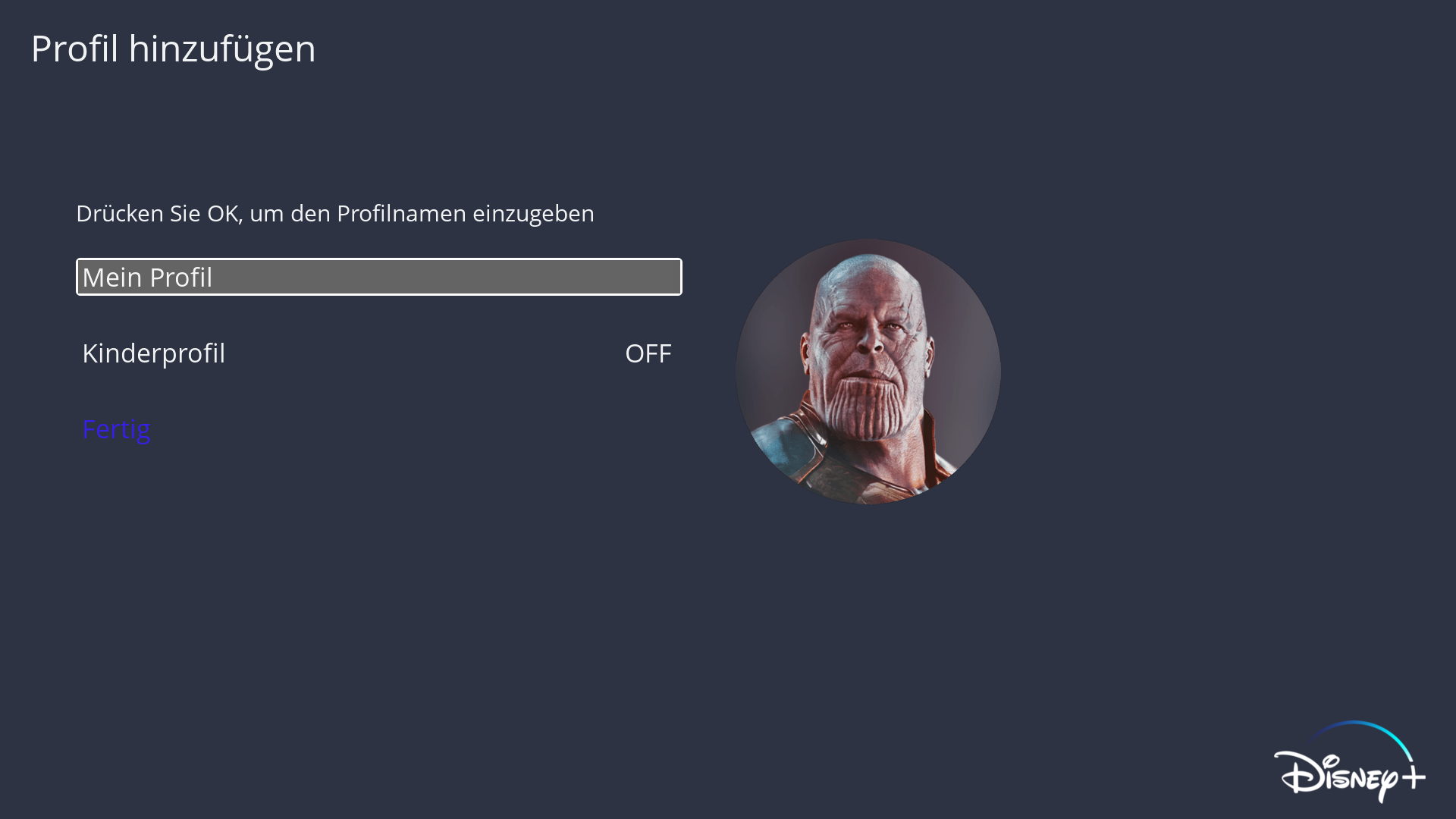Click the 'Mein Profil' text in the field
The image size is (1456, 819).
(147, 278)
